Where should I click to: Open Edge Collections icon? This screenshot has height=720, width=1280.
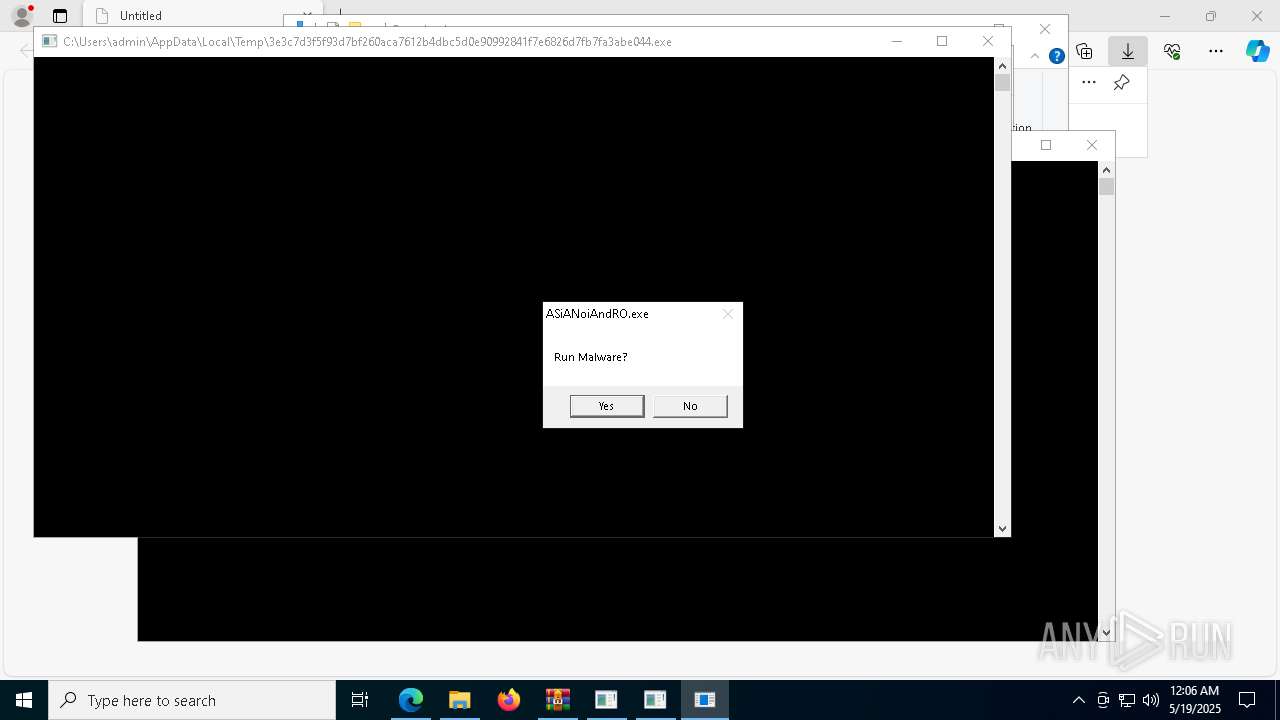(x=1084, y=51)
